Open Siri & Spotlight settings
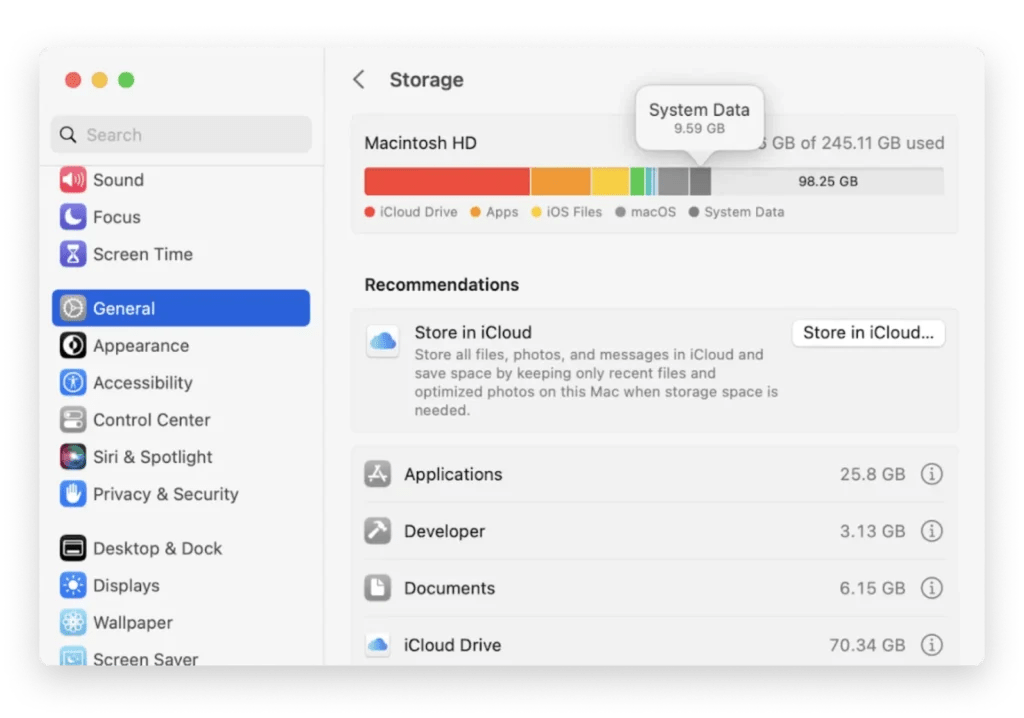 point(152,457)
